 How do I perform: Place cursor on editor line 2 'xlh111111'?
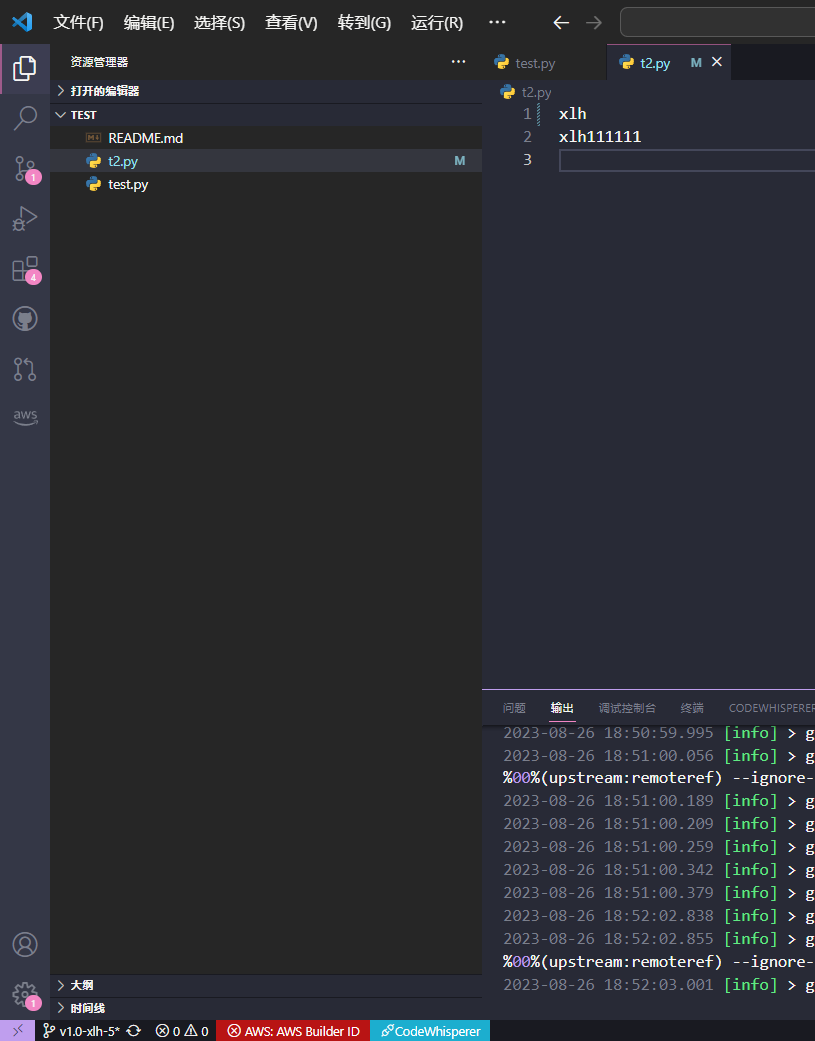[600, 137]
